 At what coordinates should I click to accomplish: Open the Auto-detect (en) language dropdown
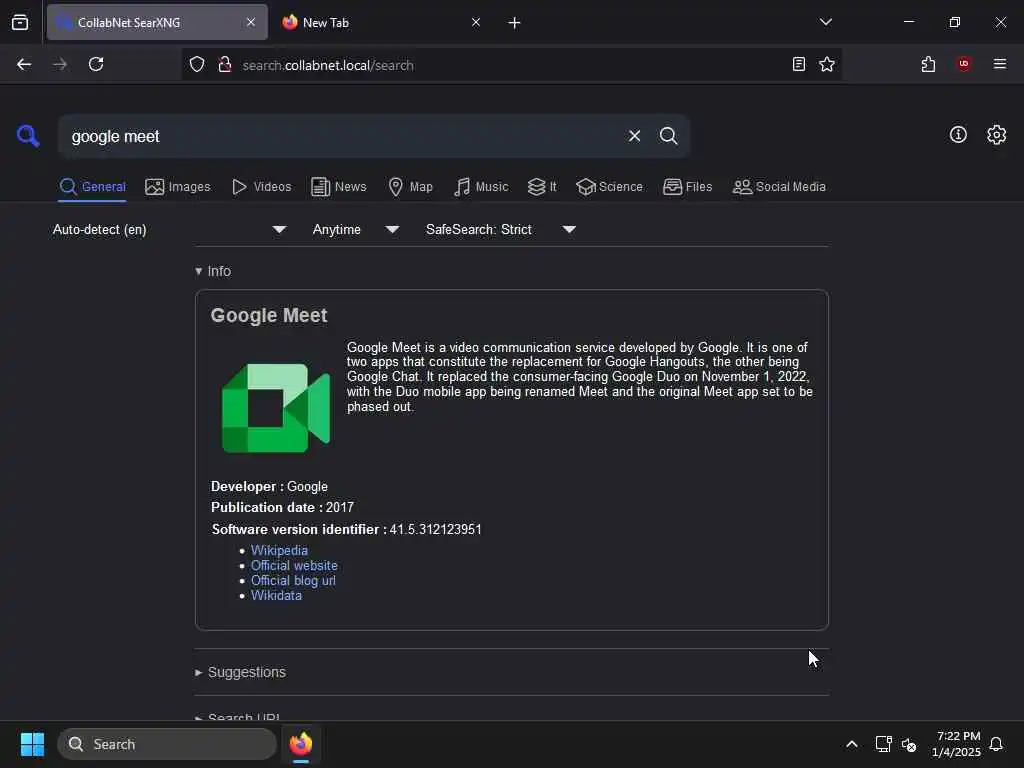click(169, 229)
